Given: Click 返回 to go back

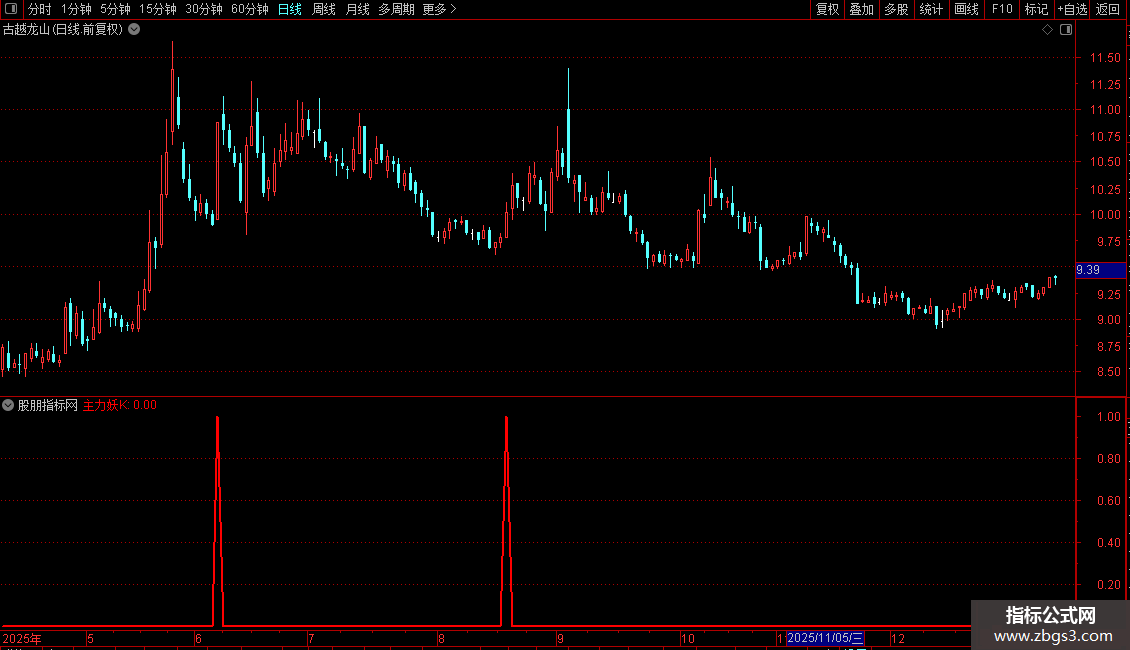Looking at the screenshot, I should pyautogui.click(x=1108, y=9).
